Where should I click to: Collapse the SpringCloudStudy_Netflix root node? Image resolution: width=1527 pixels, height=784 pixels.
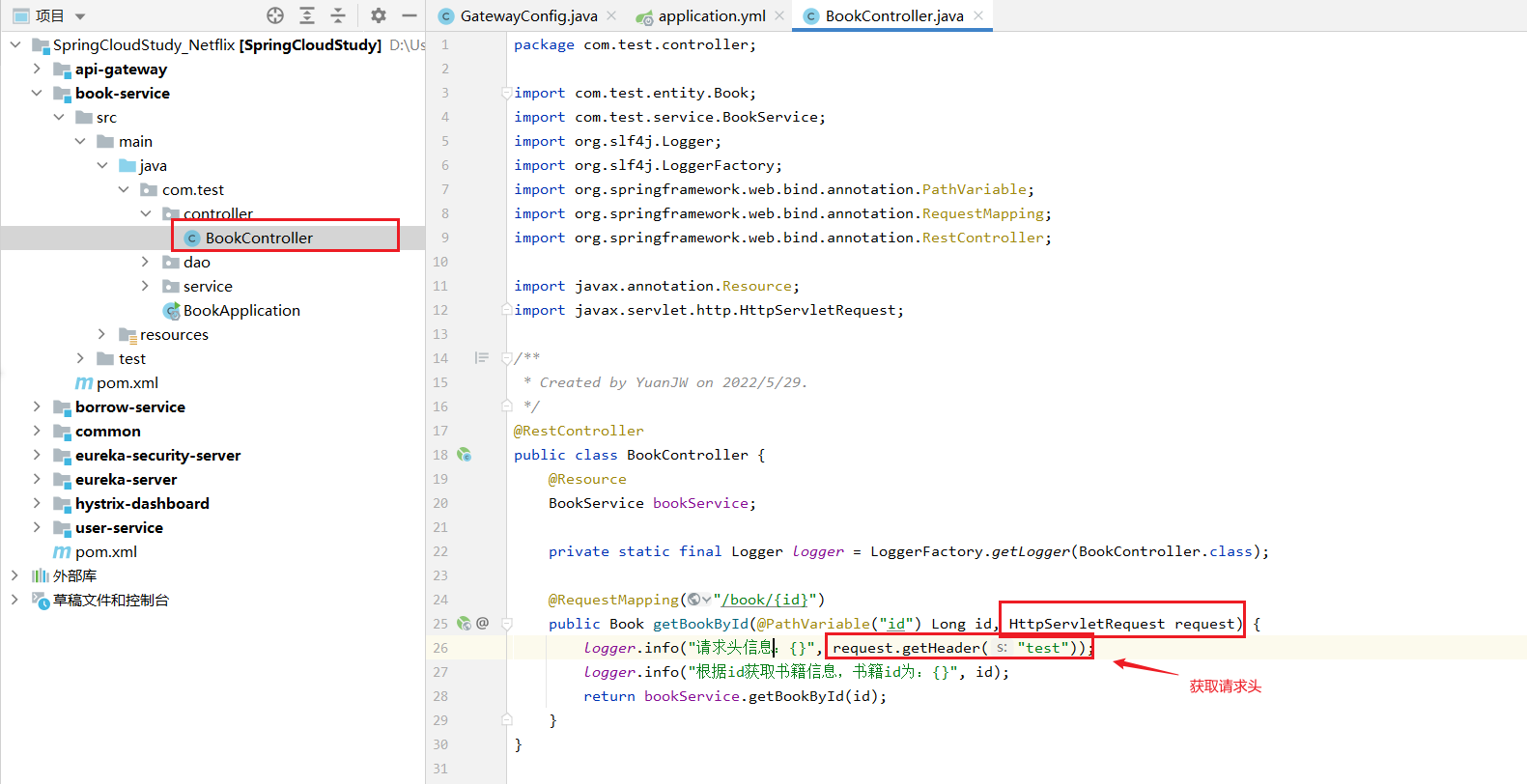(x=14, y=44)
